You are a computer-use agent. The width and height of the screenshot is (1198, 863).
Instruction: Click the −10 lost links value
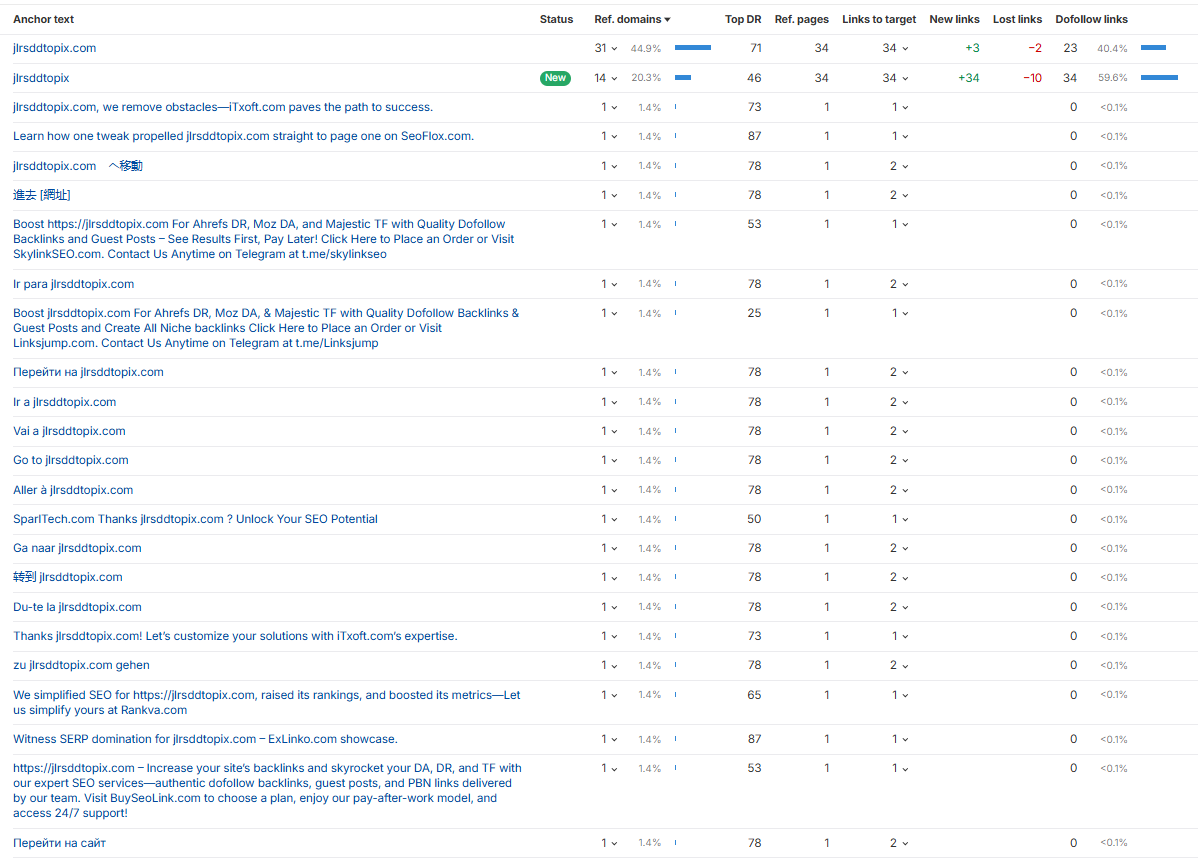(x=1032, y=78)
